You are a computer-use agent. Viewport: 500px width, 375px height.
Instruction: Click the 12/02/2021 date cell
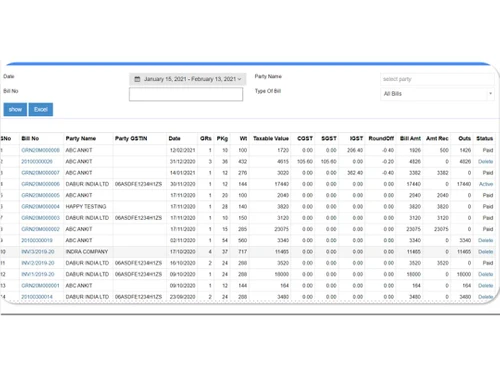coord(183,150)
